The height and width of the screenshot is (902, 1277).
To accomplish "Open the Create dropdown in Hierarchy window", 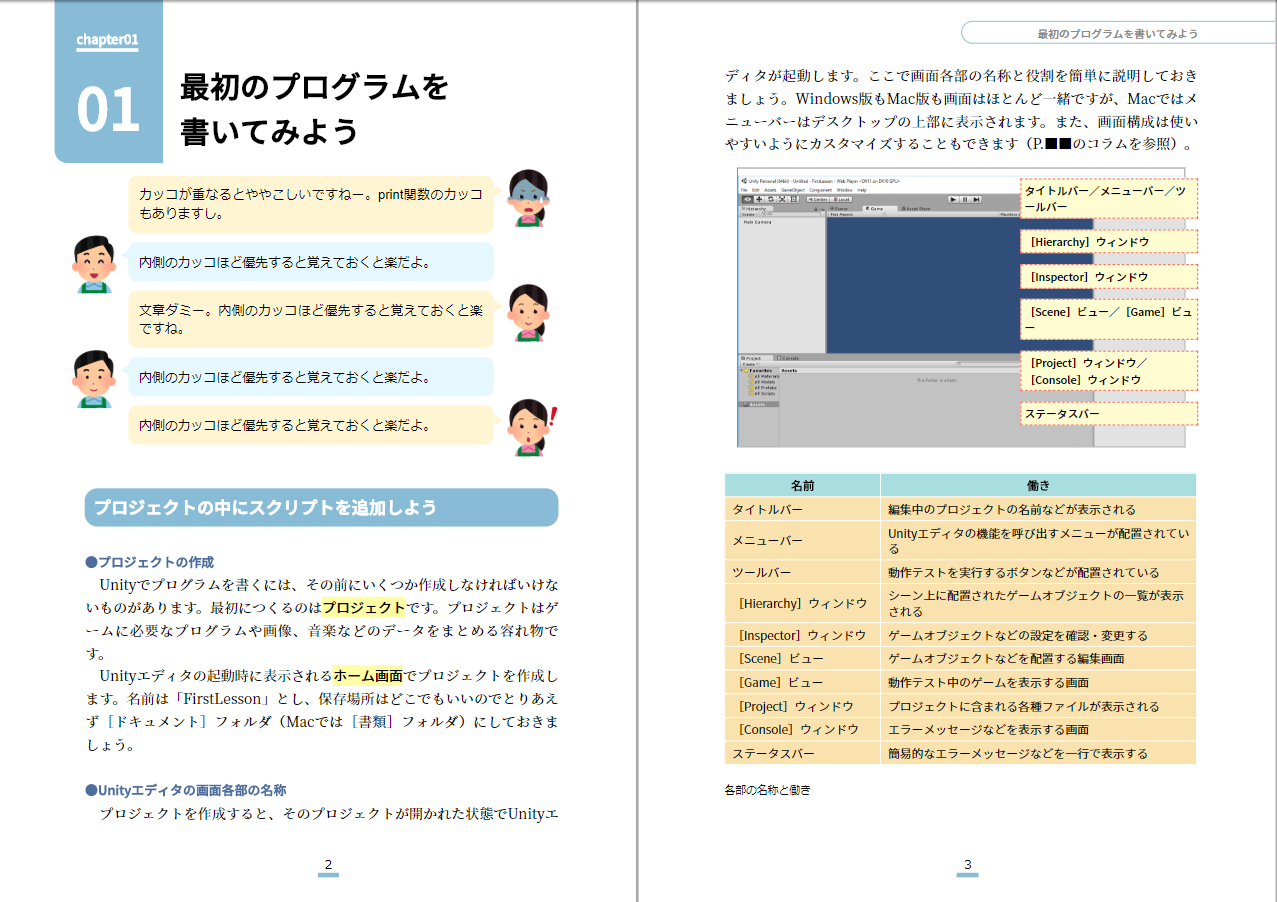I will pyautogui.click(x=749, y=215).
